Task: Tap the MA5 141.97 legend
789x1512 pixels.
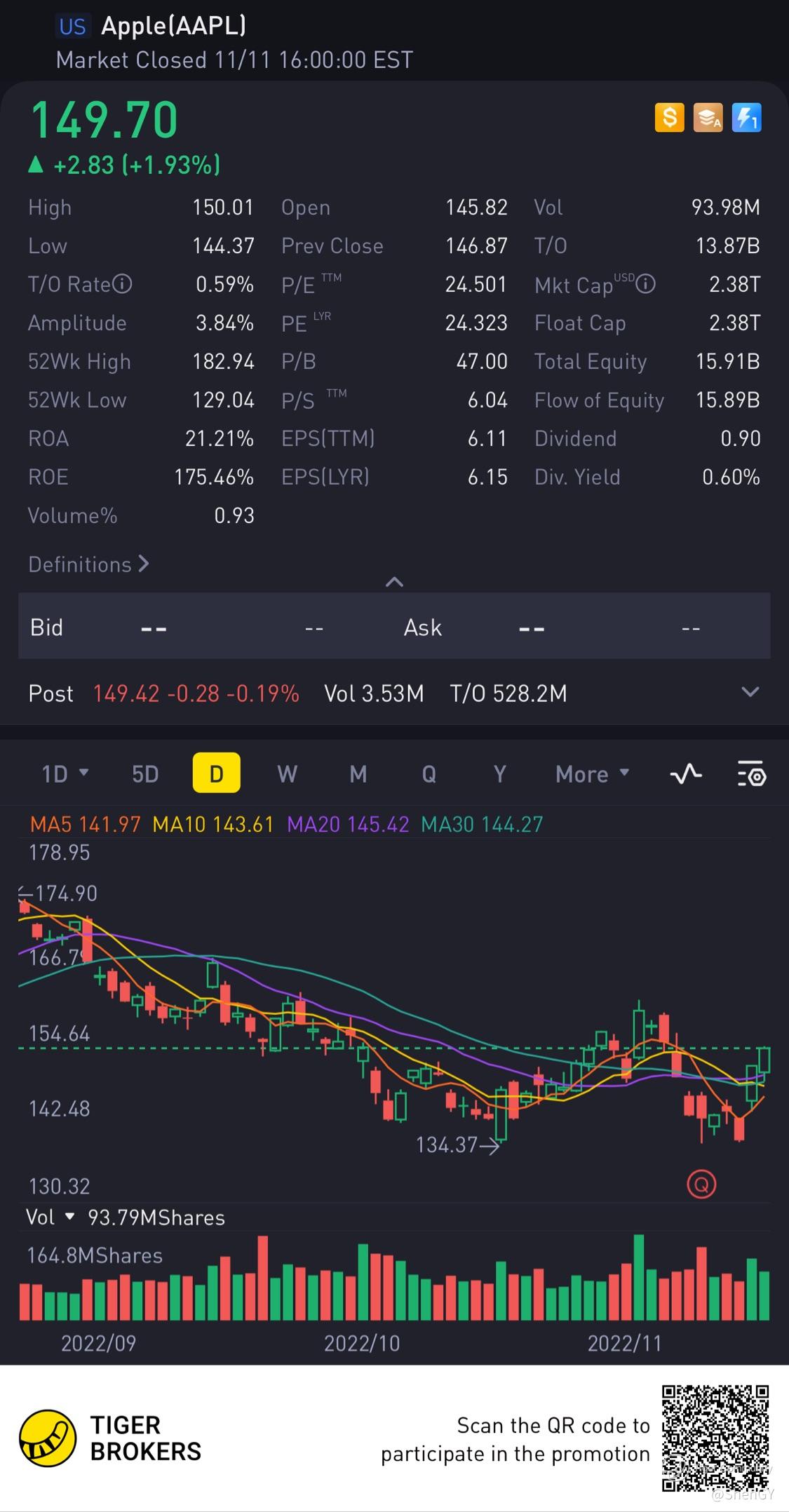Action: [86, 824]
